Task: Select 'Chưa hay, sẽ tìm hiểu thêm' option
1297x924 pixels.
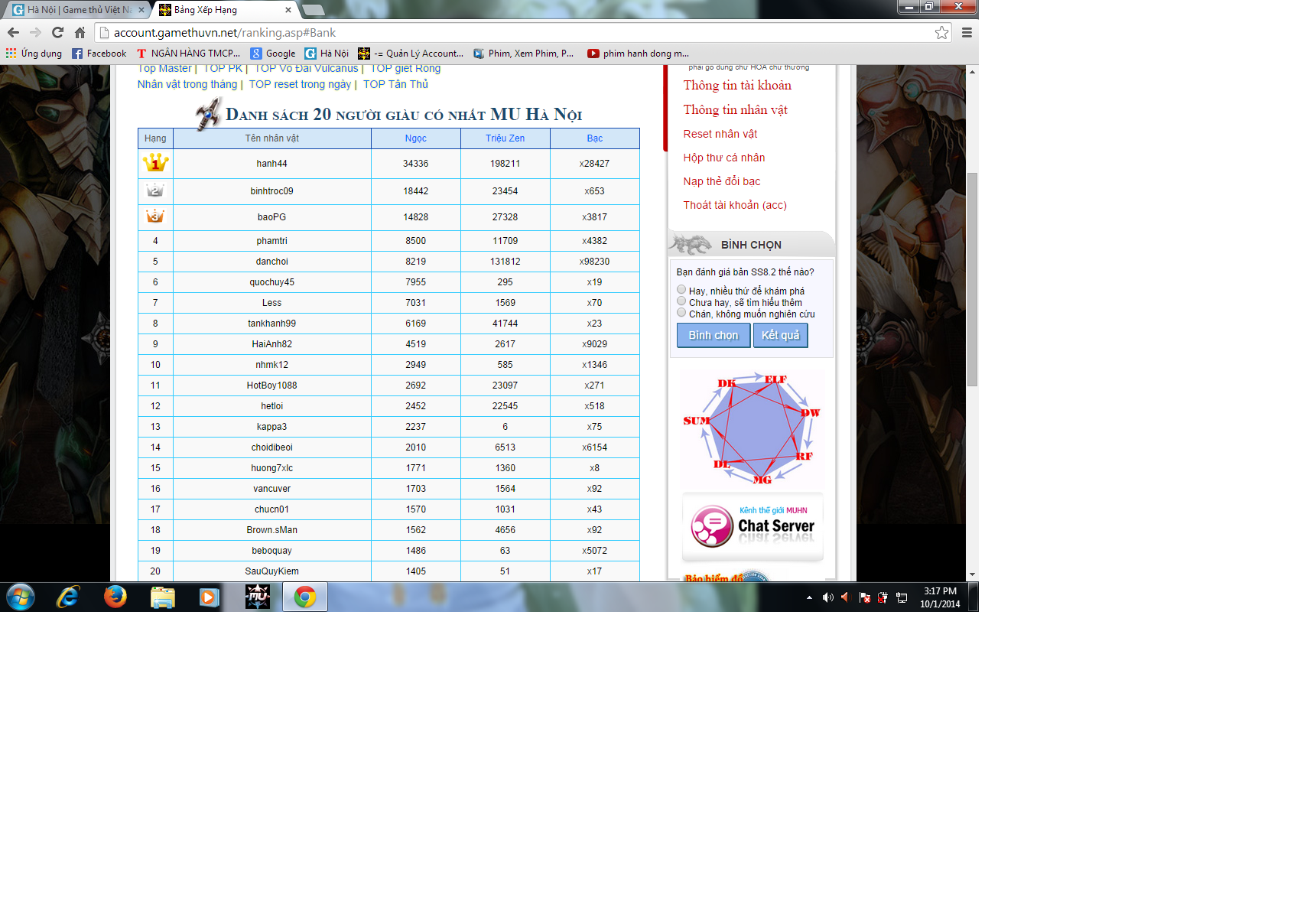Action: pyautogui.click(x=681, y=301)
